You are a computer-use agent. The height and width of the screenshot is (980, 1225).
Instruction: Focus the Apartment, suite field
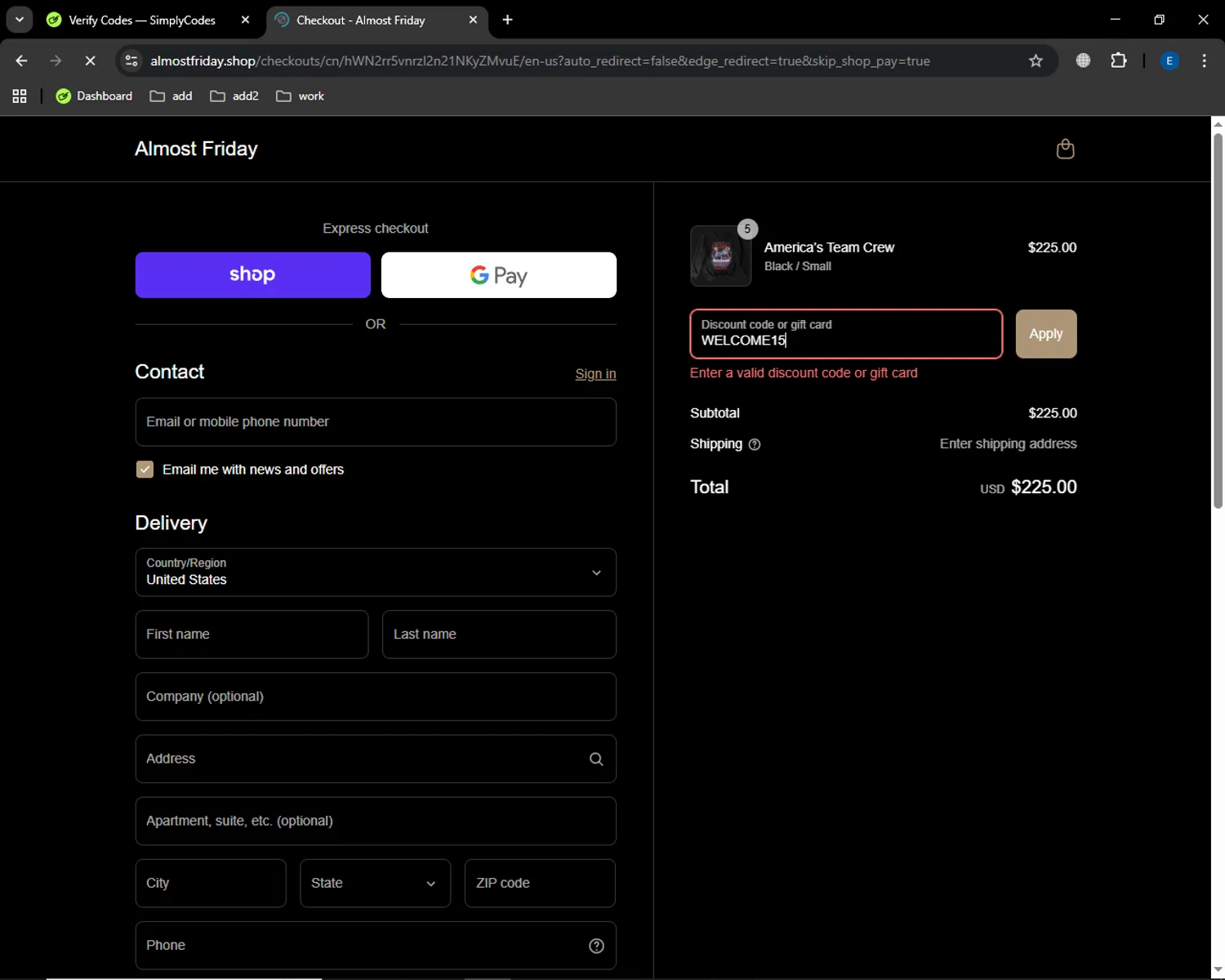click(376, 822)
